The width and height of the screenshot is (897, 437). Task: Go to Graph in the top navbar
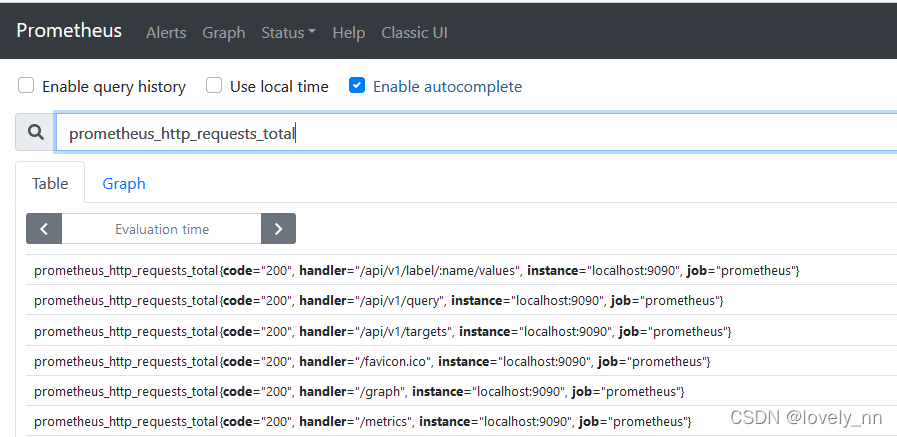point(224,33)
